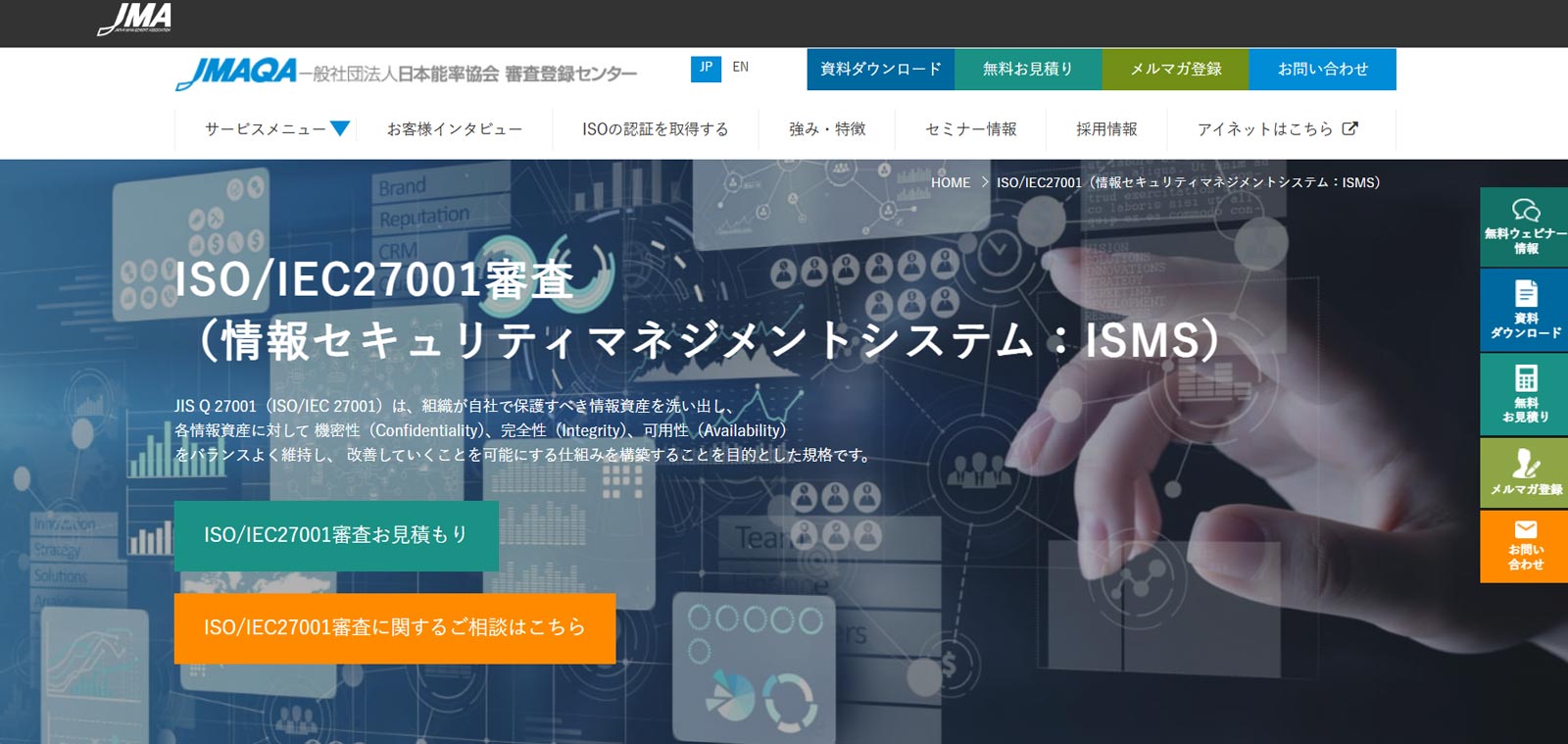This screenshot has width=1568, height=744.
Task: Click メルマガ登録 header button
Action: 1175,70
